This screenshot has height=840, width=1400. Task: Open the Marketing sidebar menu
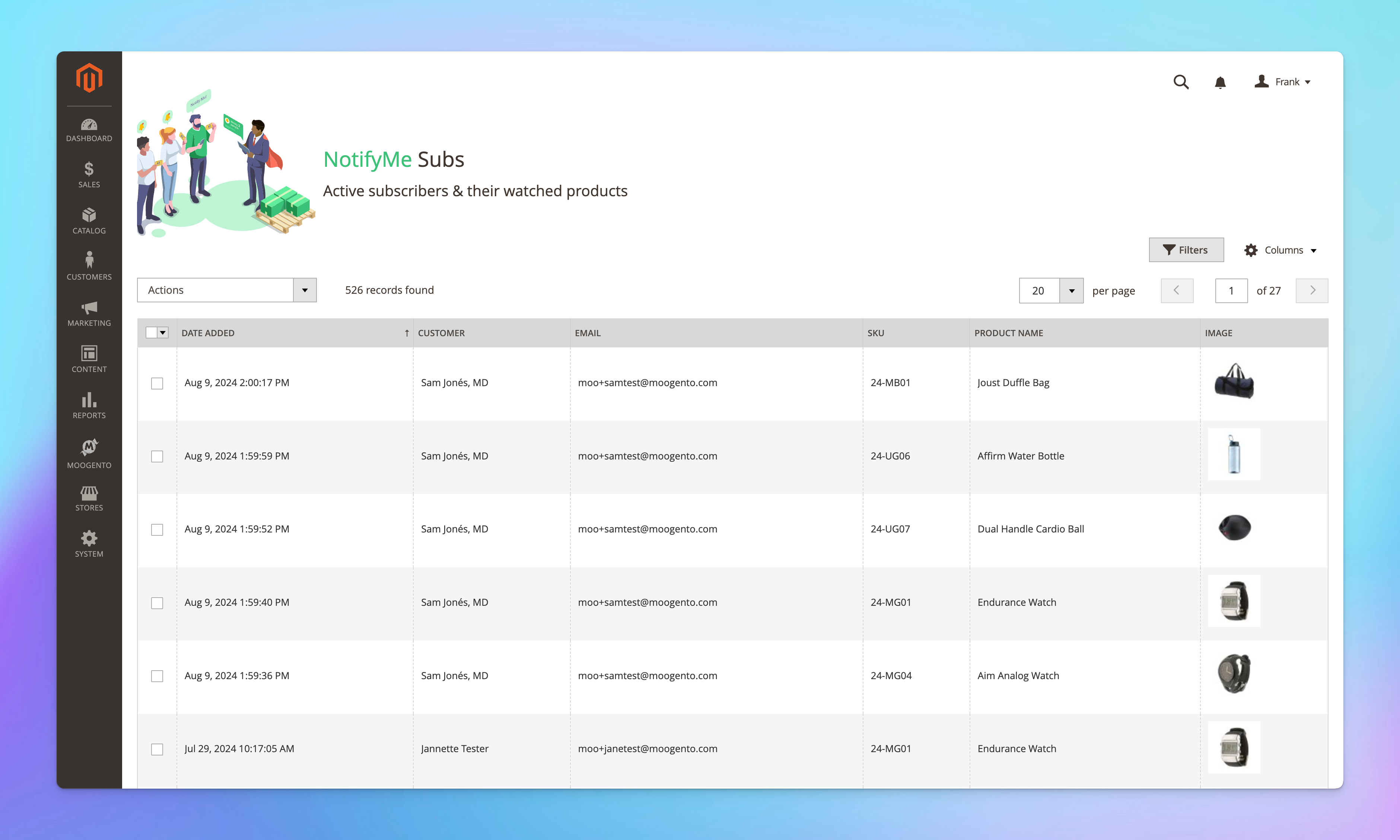click(89, 314)
